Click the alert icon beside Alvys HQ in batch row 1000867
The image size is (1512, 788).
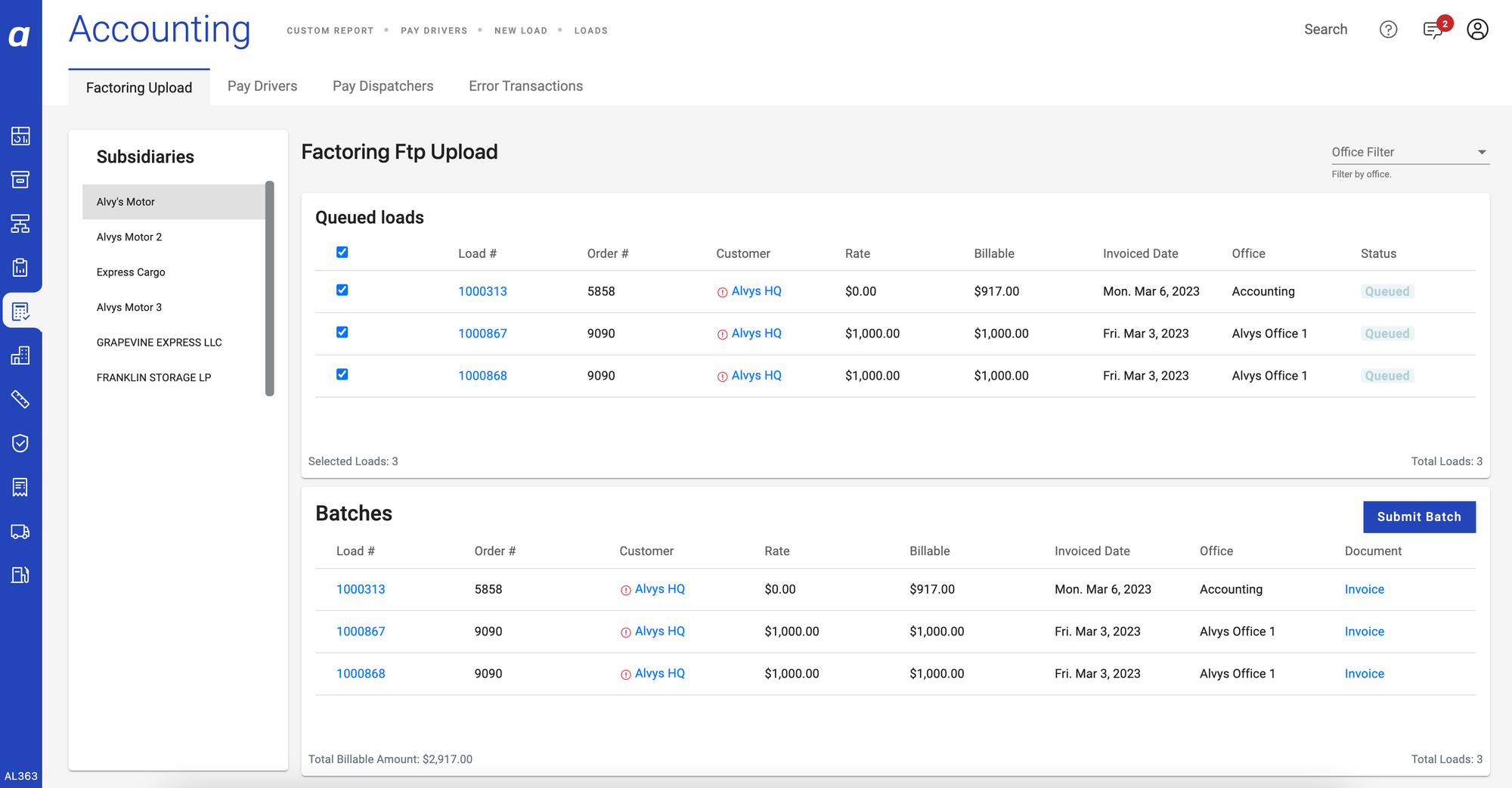[x=625, y=632]
